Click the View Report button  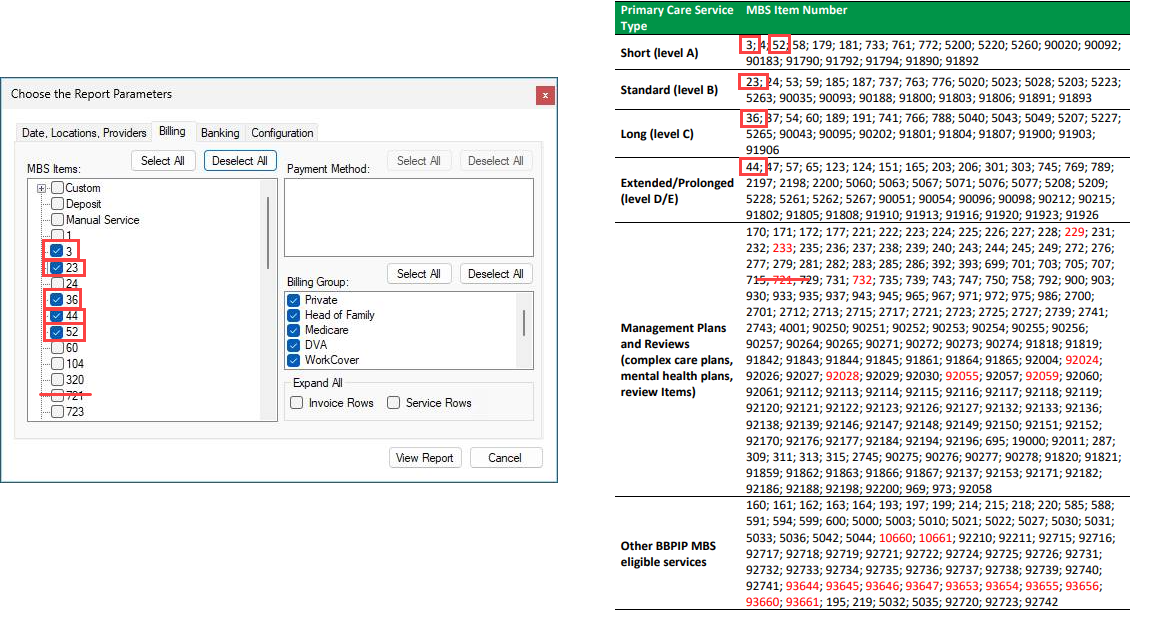424,458
